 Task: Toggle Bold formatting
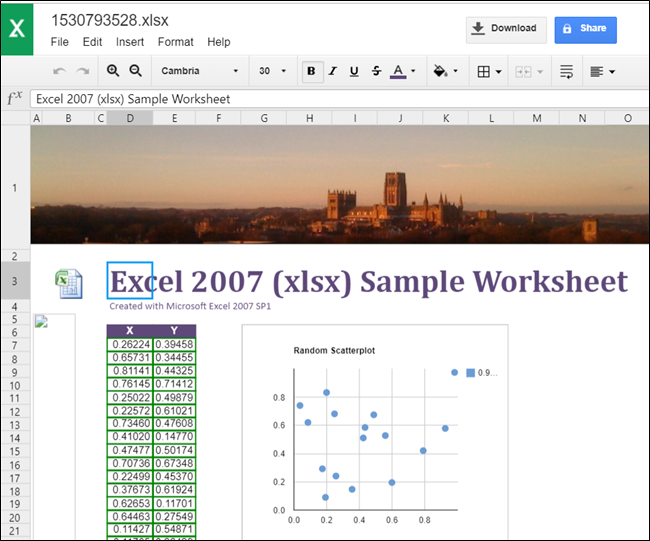coord(312,71)
